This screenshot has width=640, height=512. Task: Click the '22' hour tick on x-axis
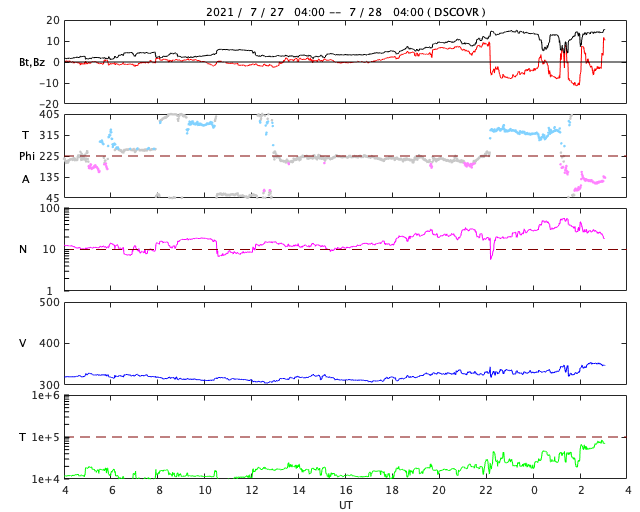pos(487,490)
